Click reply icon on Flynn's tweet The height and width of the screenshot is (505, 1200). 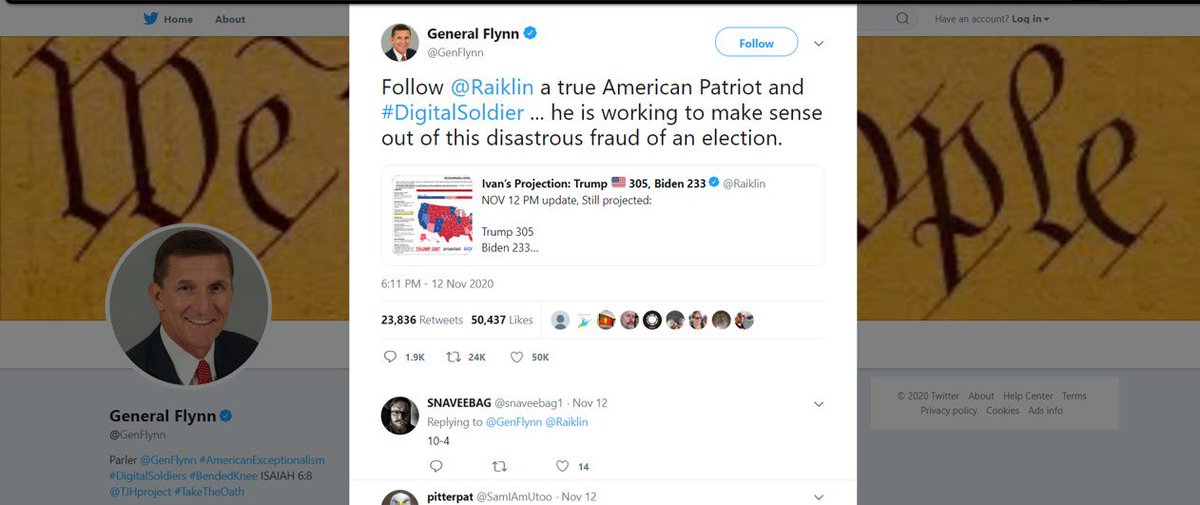tap(391, 357)
